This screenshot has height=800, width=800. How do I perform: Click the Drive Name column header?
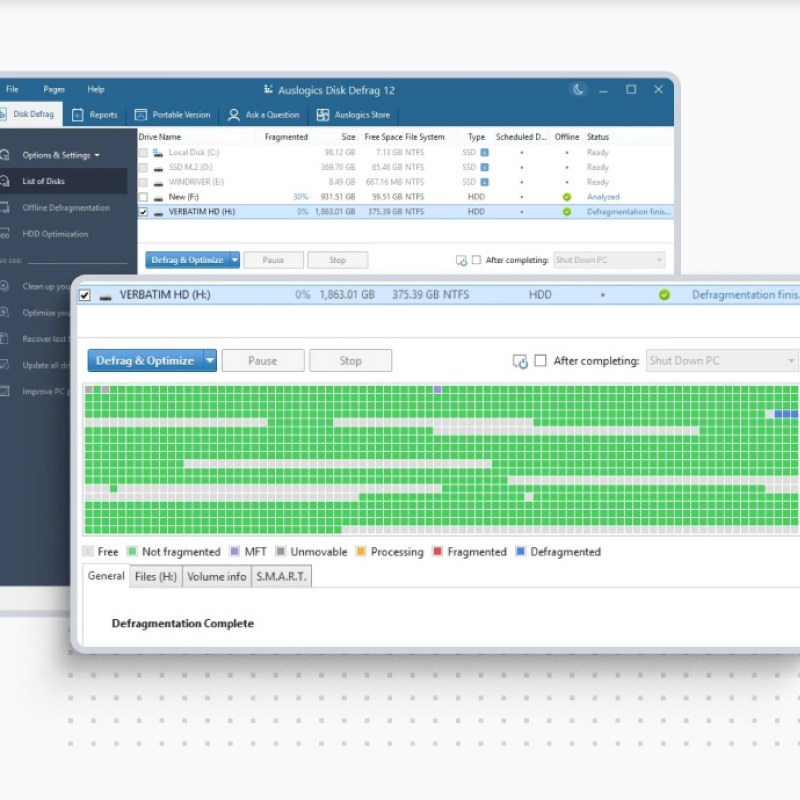[160, 137]
